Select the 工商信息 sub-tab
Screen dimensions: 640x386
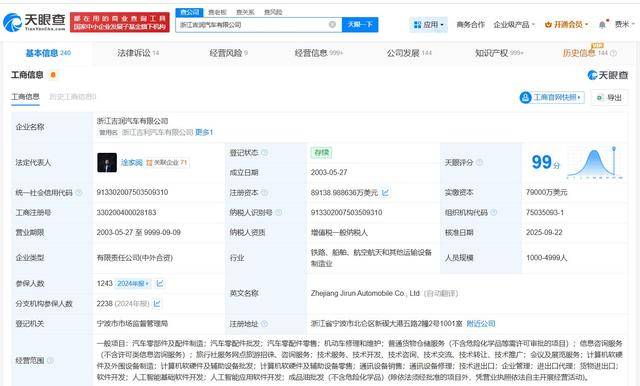(x=25, y=97)
